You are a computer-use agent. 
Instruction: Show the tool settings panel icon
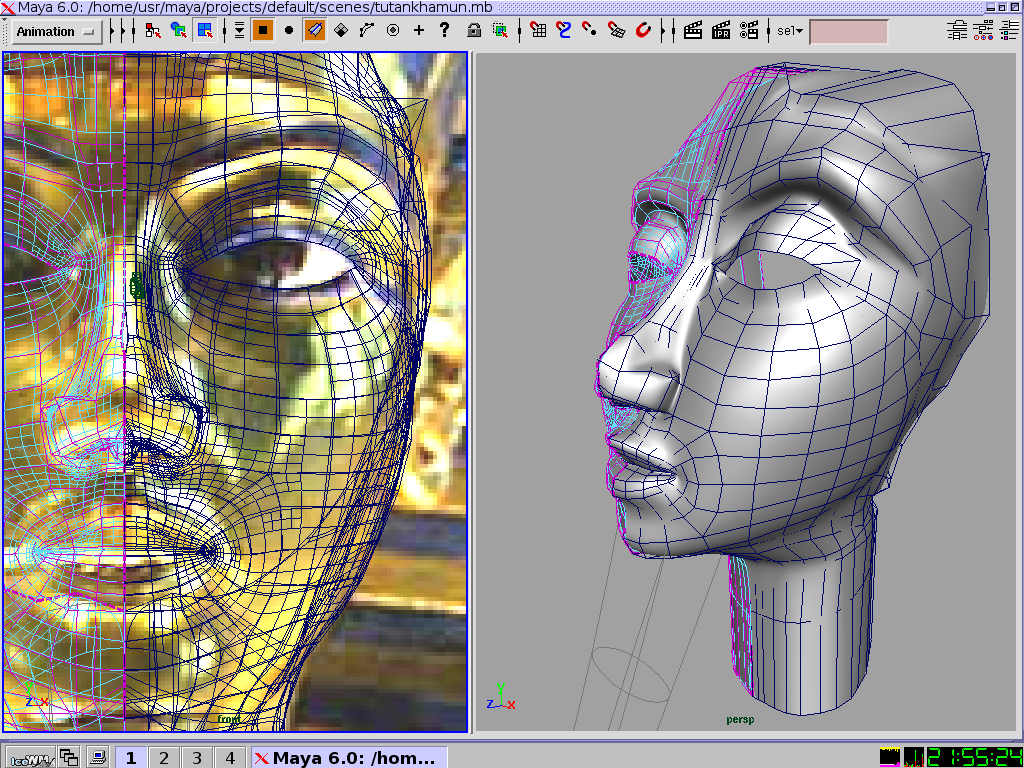[984, 30]
